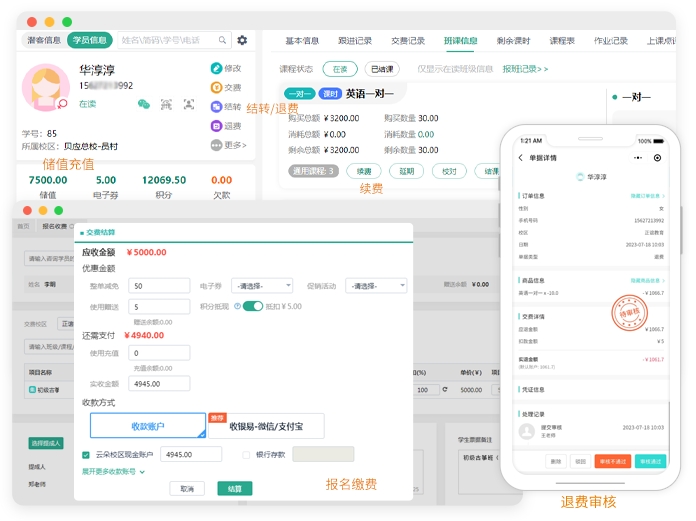Viewport: 696px width, 521px height.
Task: Toggle the 初级古筝 item checkbox in table
Action: click(32, 390)
